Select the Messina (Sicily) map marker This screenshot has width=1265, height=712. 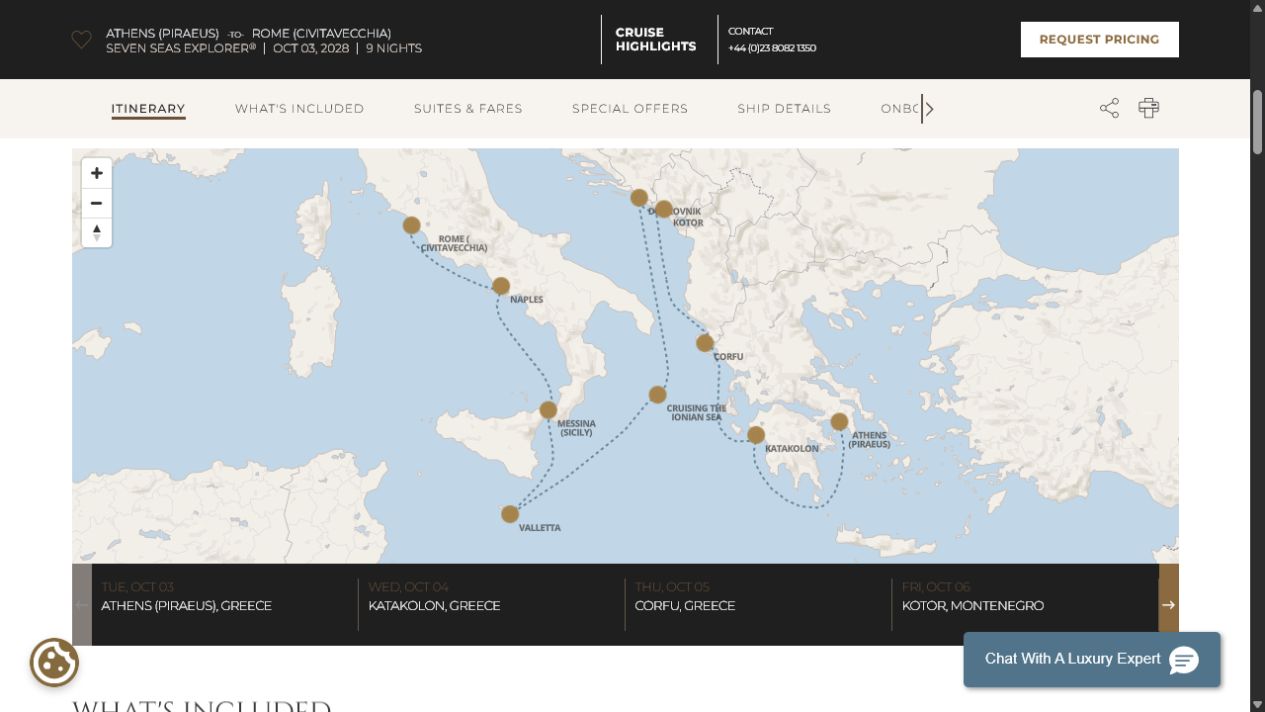tap(548, 410)
